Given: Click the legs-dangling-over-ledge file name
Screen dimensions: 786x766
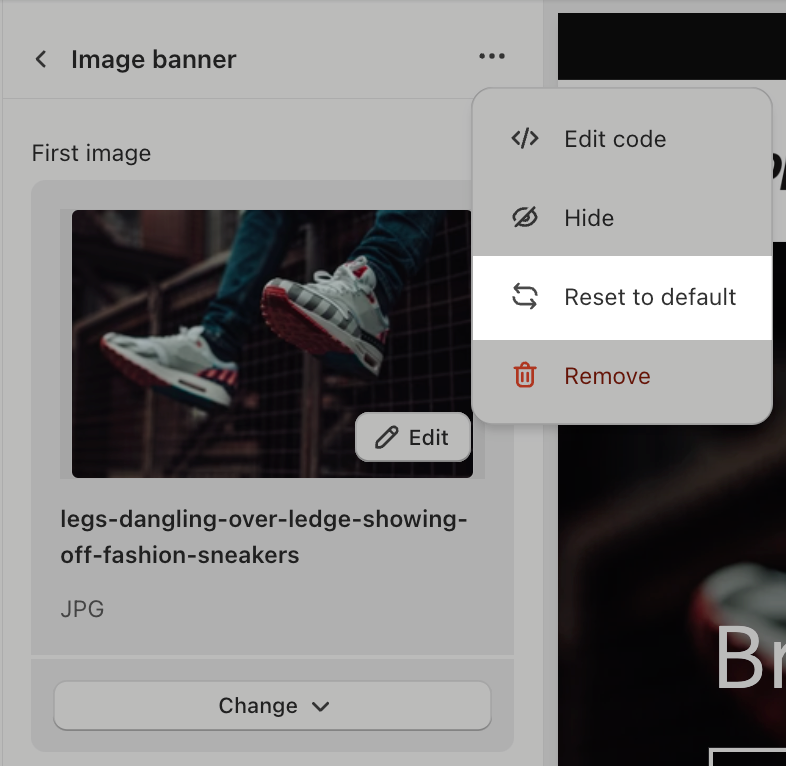Looking at the screenshot, I should click(x=264, y=537).
